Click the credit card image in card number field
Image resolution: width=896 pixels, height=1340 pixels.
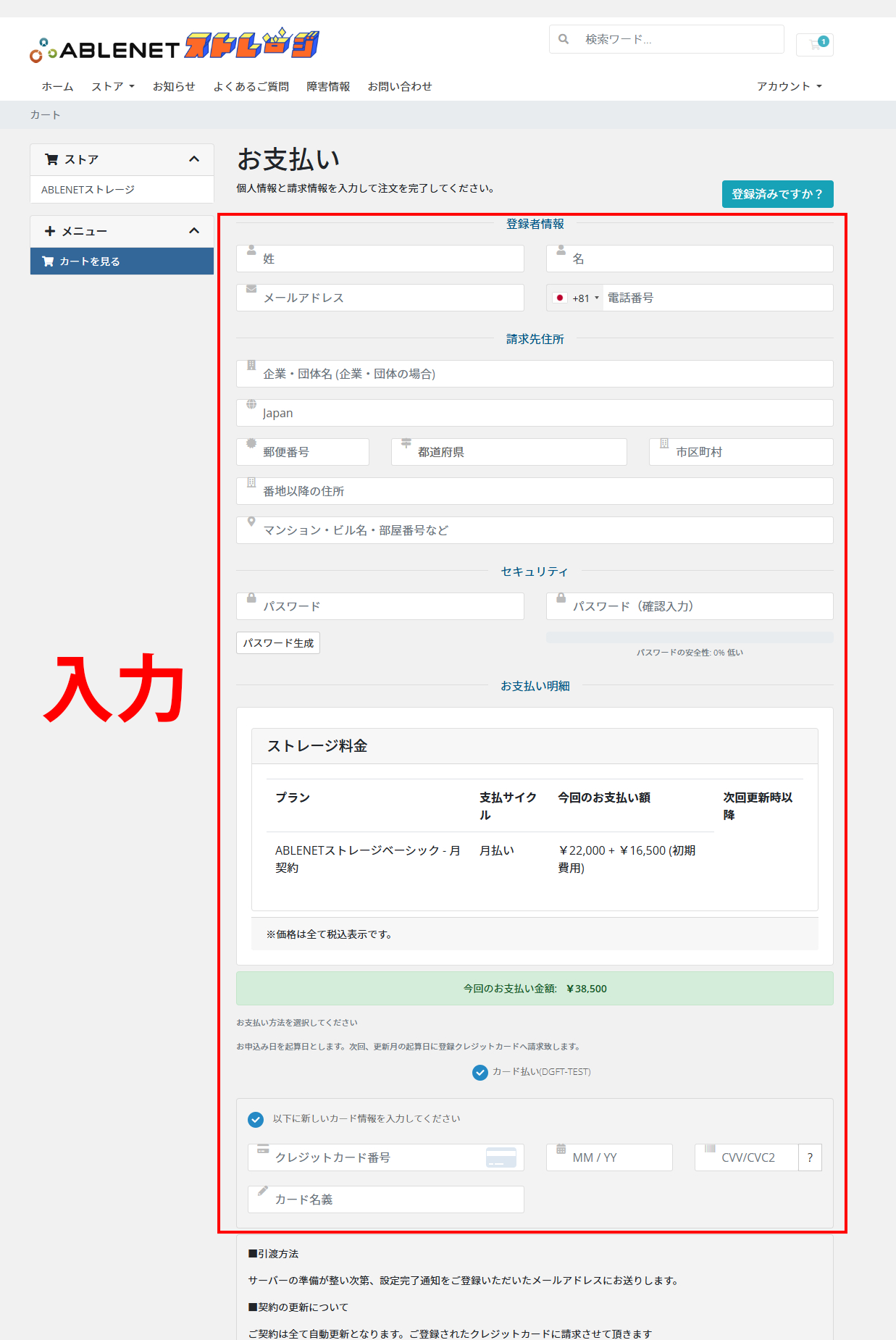[501, 1157]
